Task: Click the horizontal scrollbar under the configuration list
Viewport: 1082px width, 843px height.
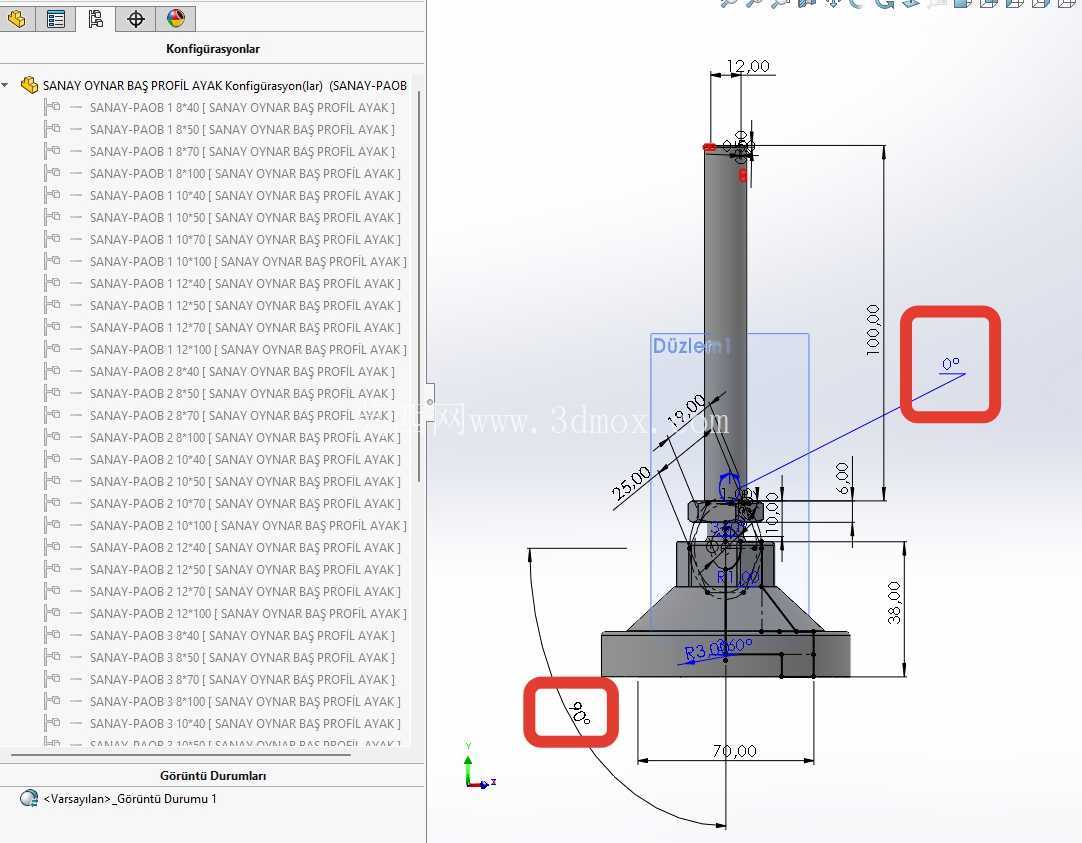Action: 181,755
